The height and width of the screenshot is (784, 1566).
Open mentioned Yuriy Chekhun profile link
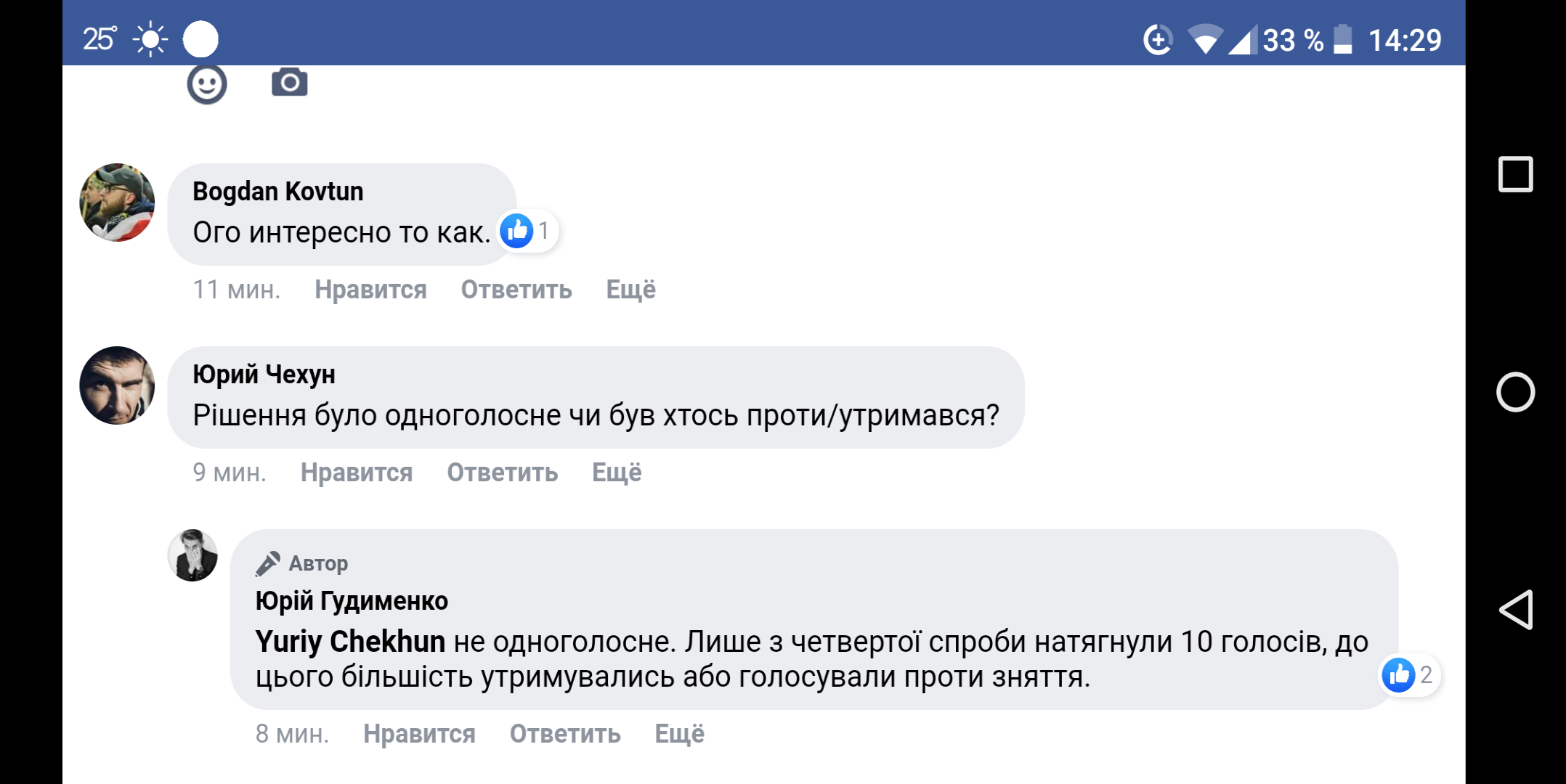350,642
